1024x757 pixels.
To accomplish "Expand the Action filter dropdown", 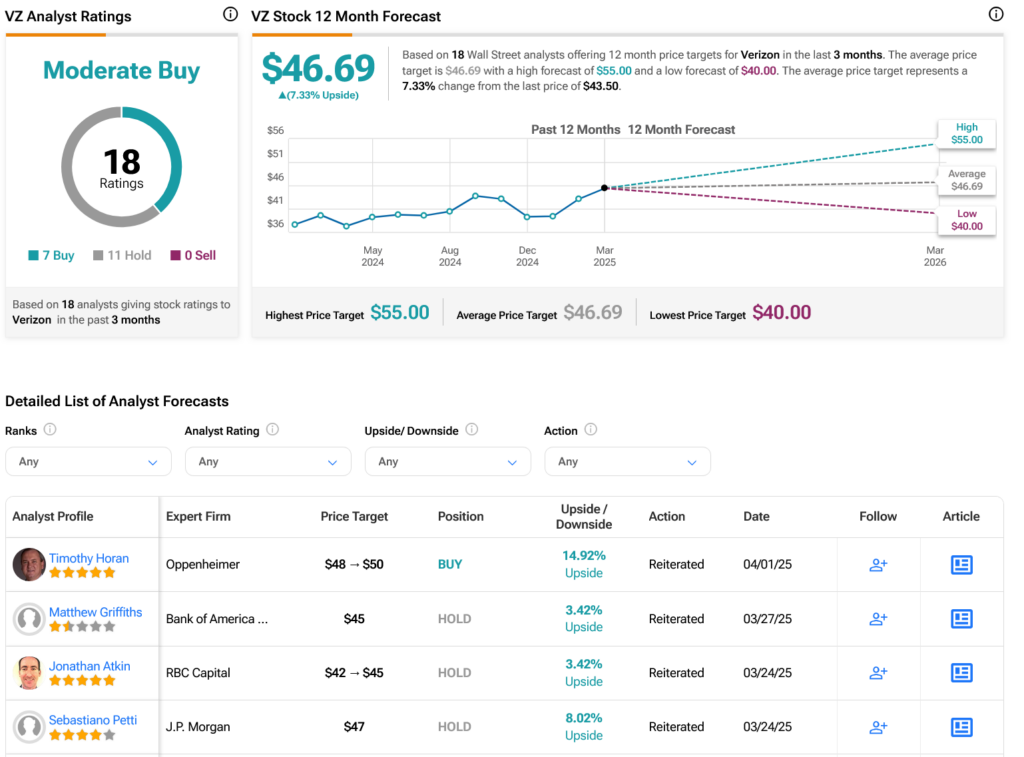I will (x=627, y=462).
